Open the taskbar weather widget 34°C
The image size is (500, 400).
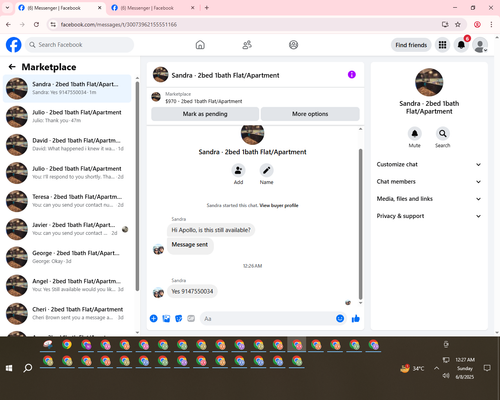412,368
